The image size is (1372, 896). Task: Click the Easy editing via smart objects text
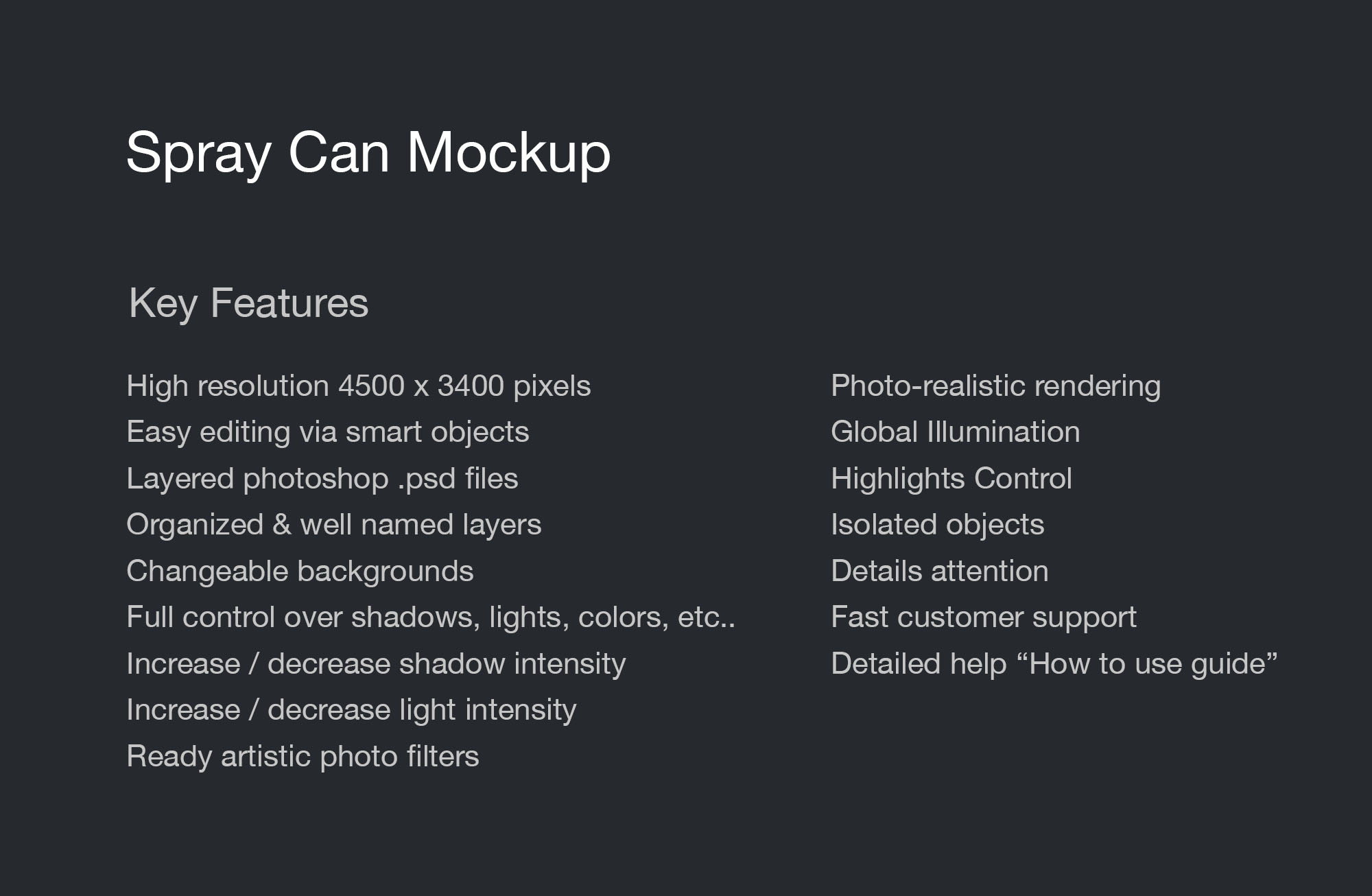click(x=327, y=432)
